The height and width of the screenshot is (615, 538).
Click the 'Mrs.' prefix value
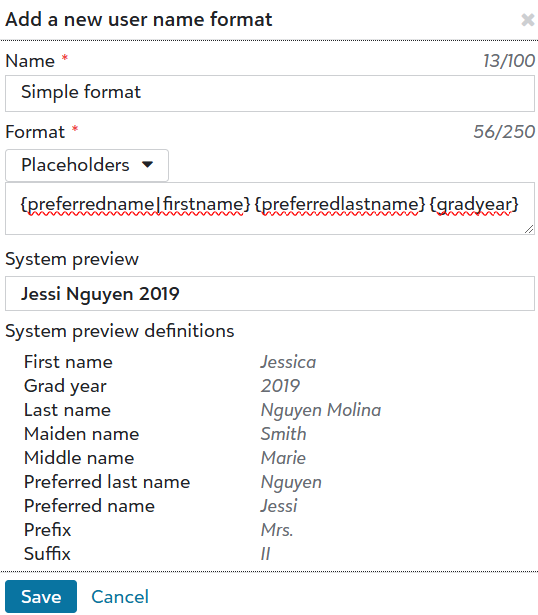[277, 530]
